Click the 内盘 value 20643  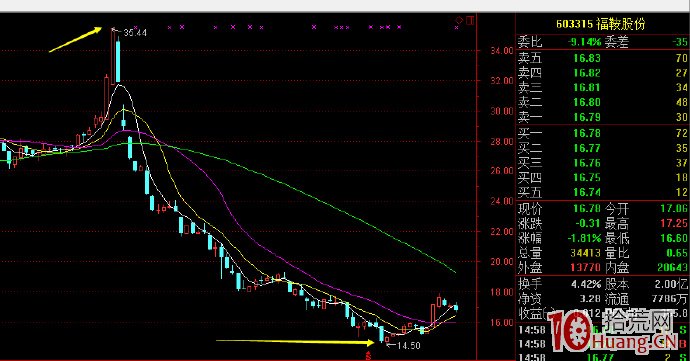[x=673, y=267]
